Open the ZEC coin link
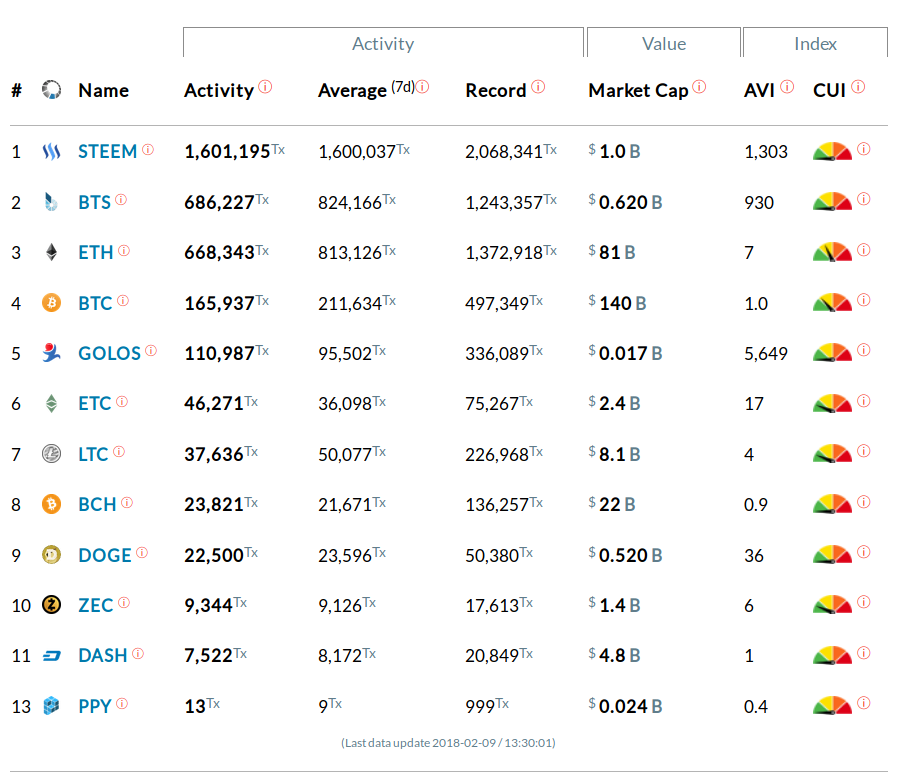The image size is (899, 776). (96, 605)
